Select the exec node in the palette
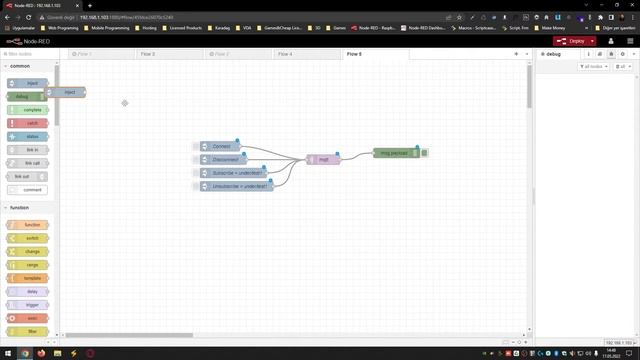This screenshot has width=640, height=360. [27, 318]
